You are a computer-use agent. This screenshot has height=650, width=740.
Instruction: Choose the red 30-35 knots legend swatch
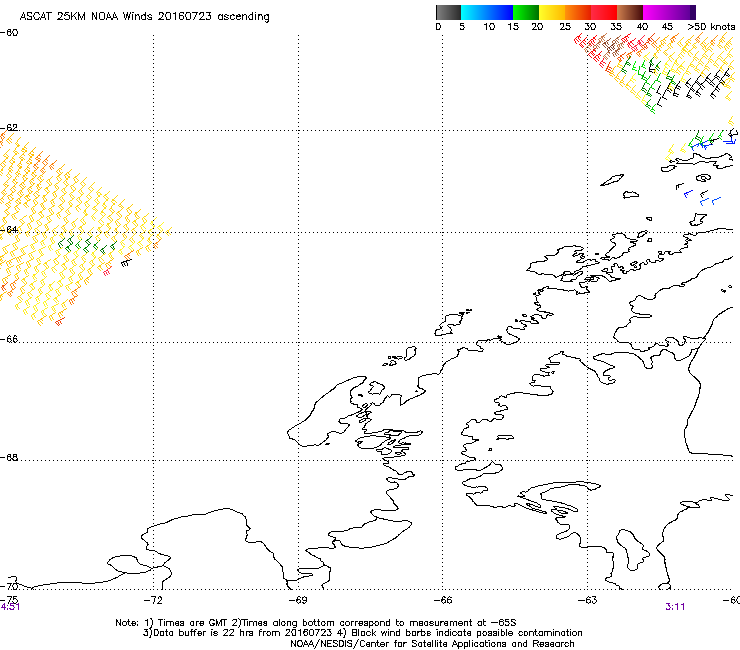604,12
